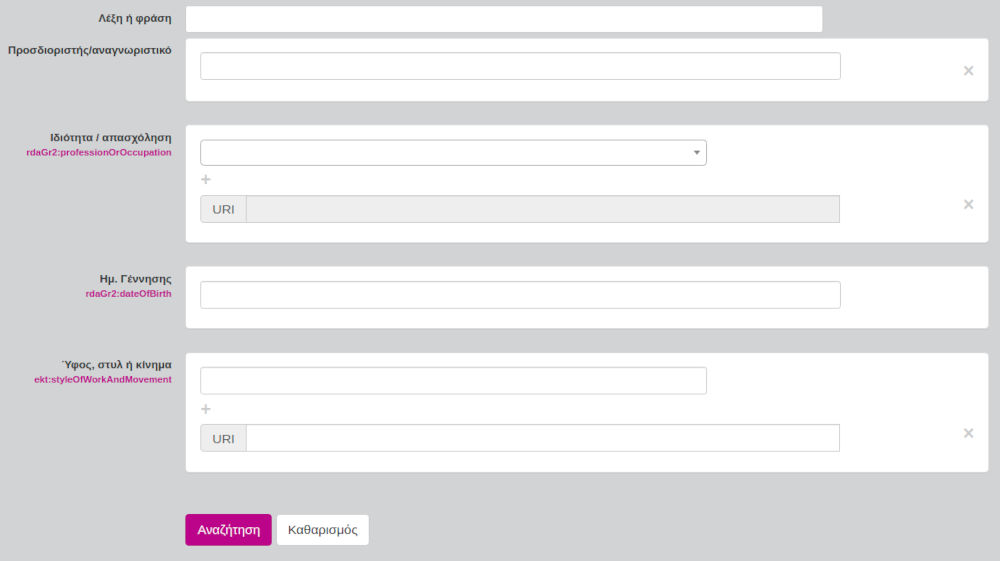This screenshot has width=1000, height=561.
Task: Click the greyed URI field under profession
Action: [x=542, y=209]
